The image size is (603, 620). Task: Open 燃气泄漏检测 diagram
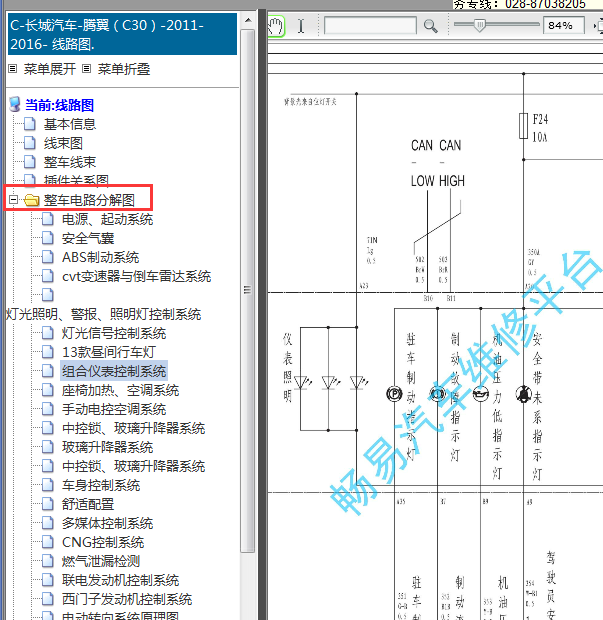101,561
